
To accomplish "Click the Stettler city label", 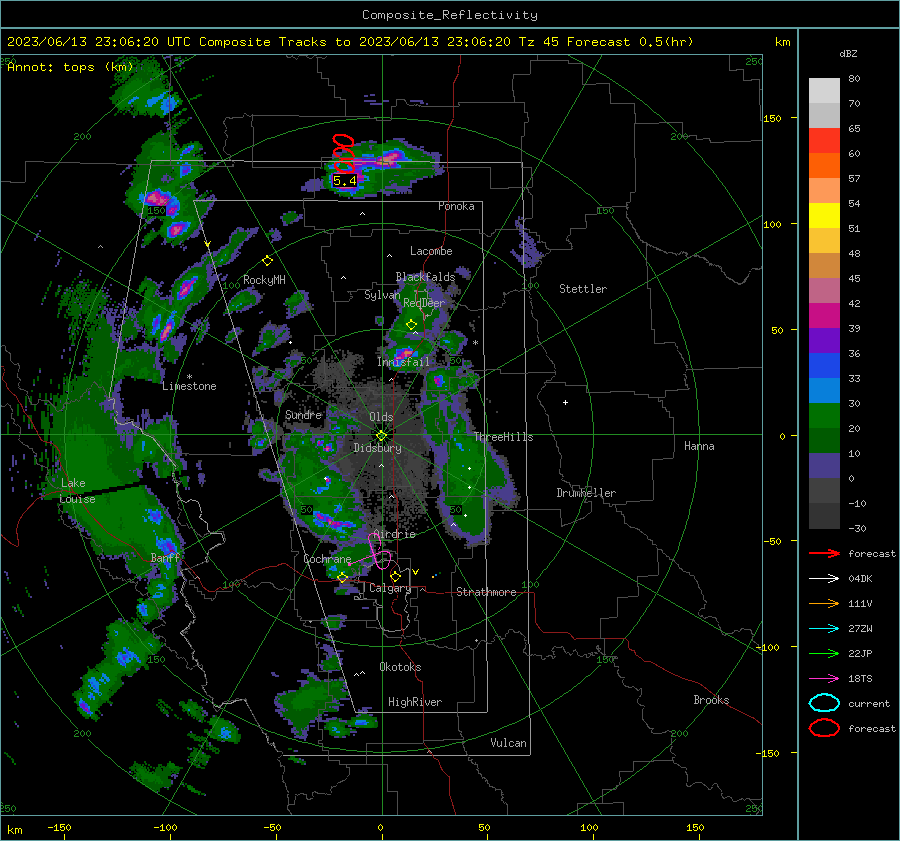I will click(x=583, y=289).
